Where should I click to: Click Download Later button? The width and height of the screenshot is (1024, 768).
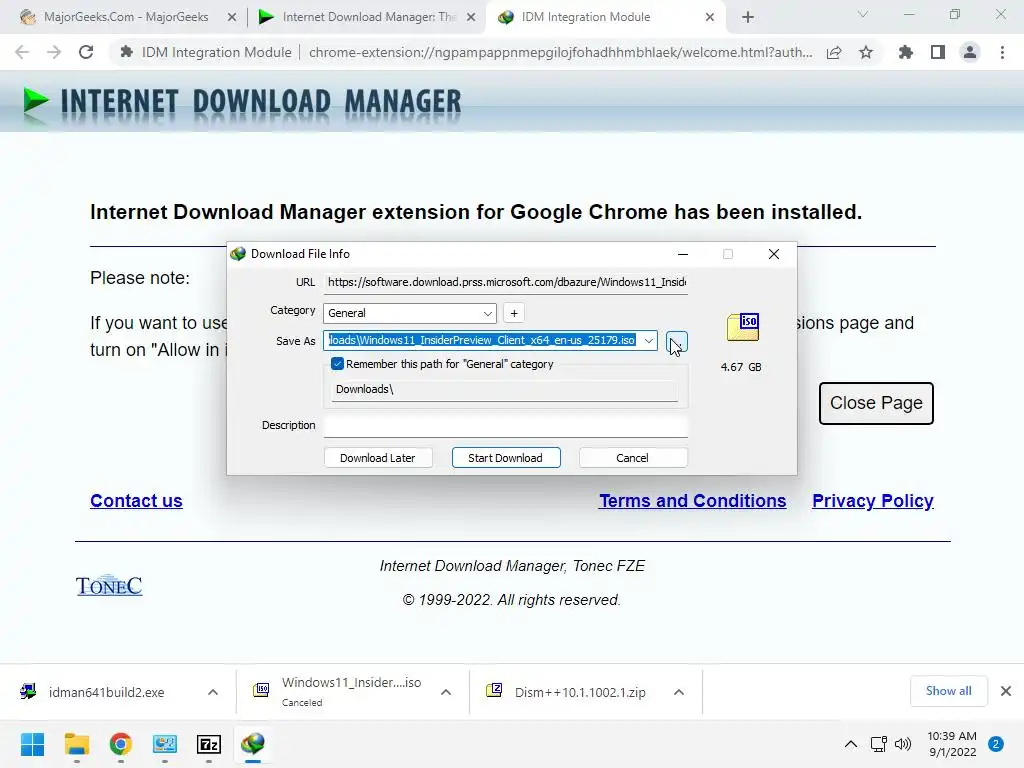pyautogui.click(x=378, y=458)
